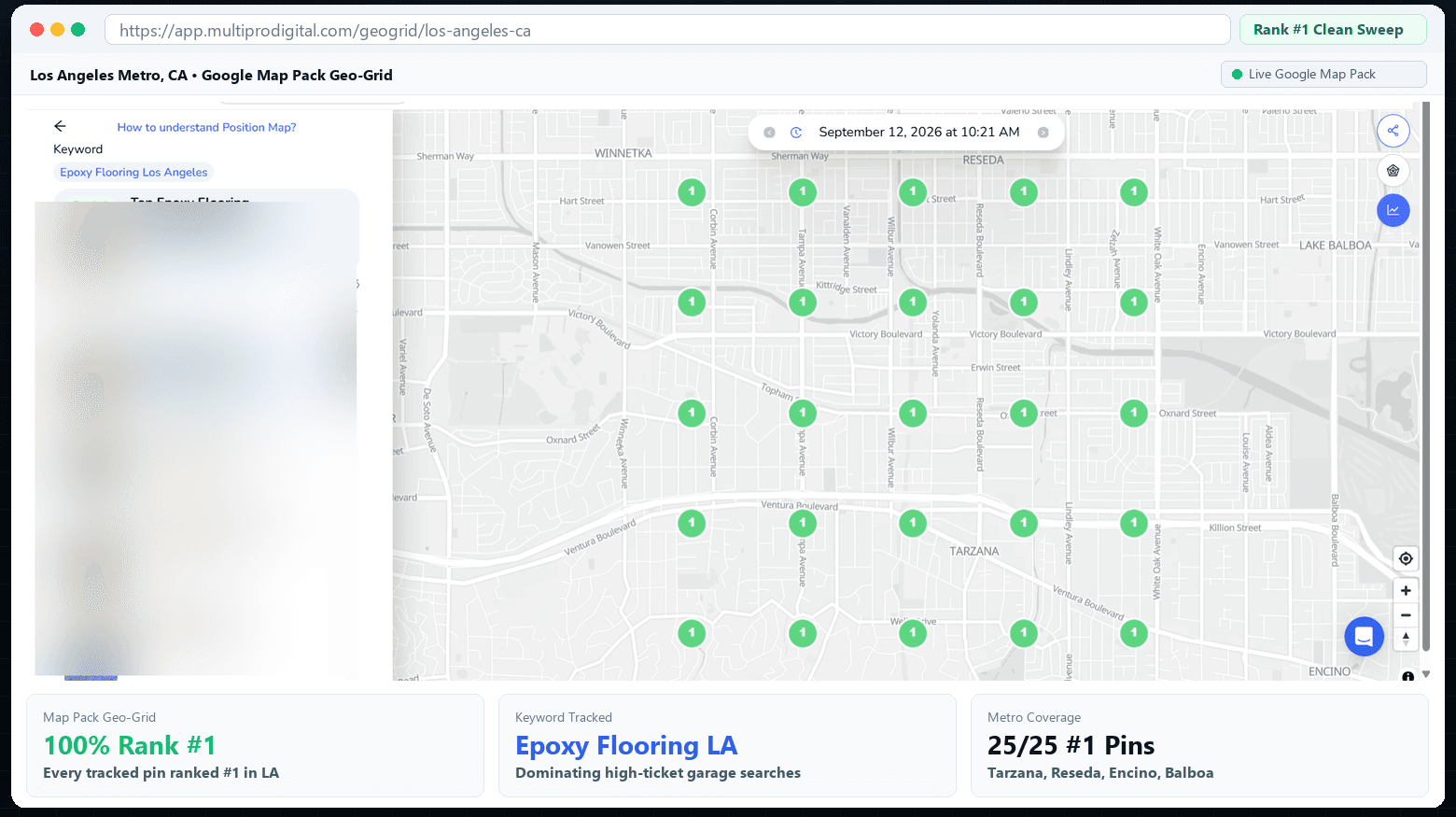Click the '100% Rank #1' stat text
1456x817 pixels.
click(130, 745)
